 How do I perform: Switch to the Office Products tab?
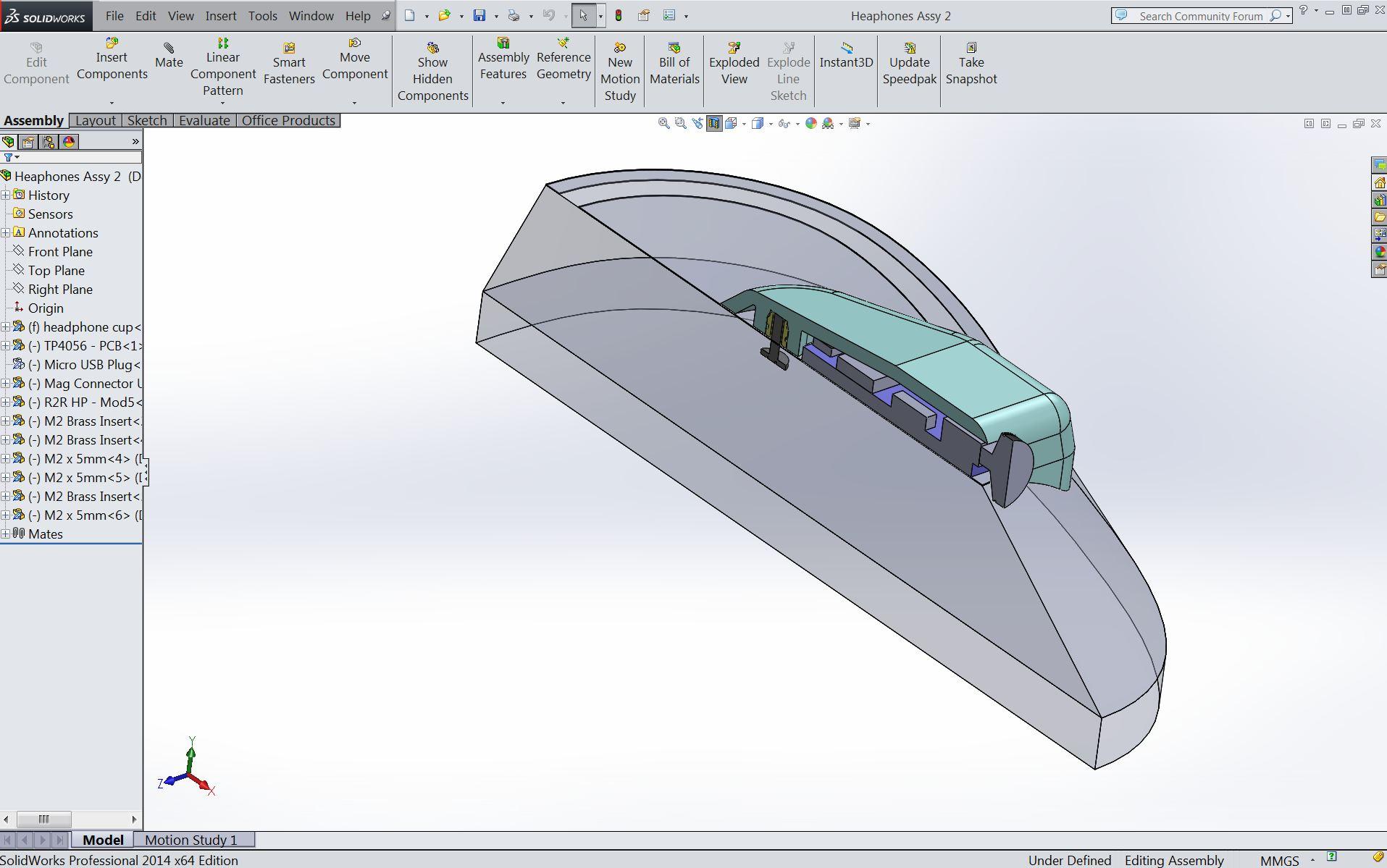[x=288, y=120]
